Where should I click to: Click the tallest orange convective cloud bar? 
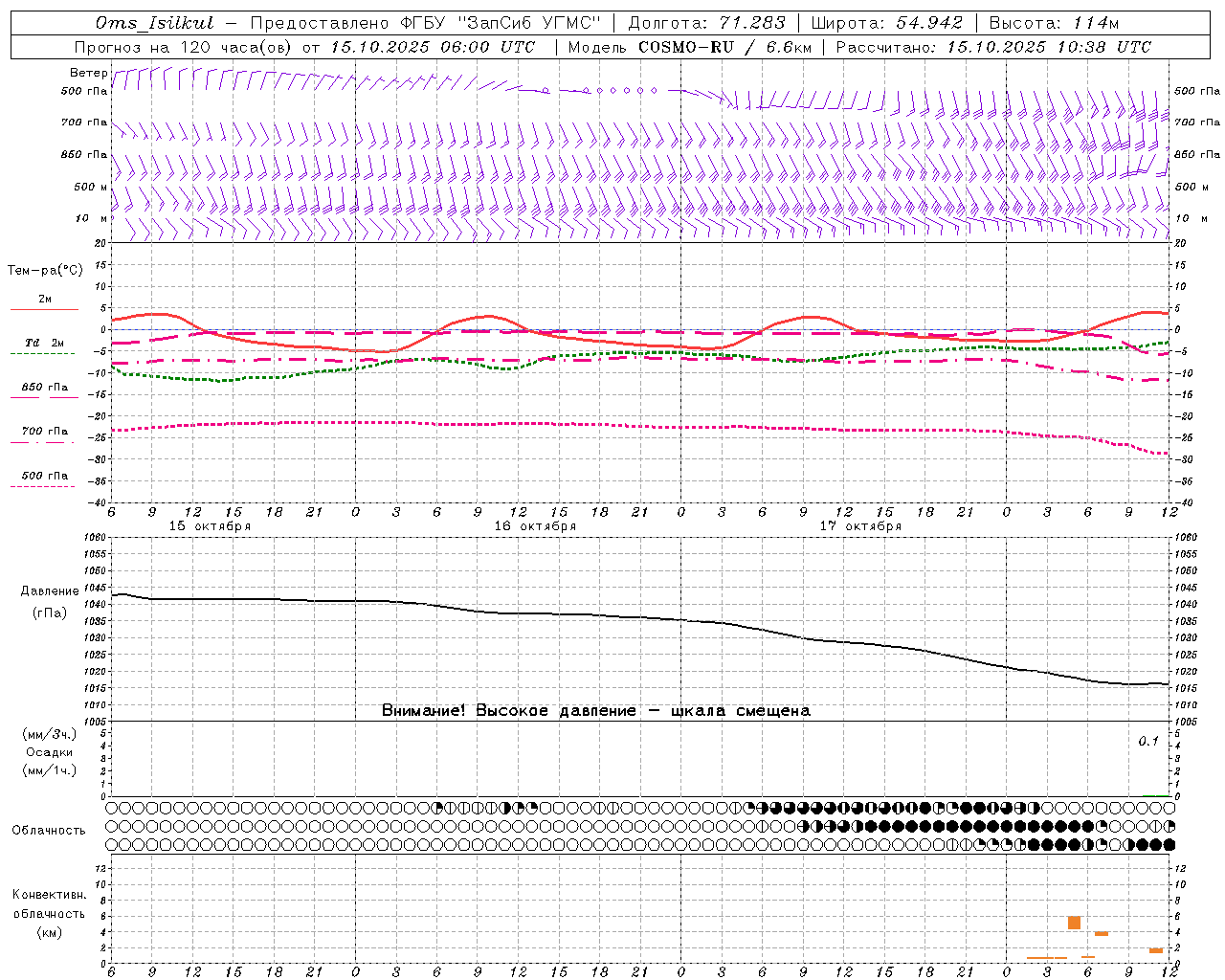click(1075, 923)
